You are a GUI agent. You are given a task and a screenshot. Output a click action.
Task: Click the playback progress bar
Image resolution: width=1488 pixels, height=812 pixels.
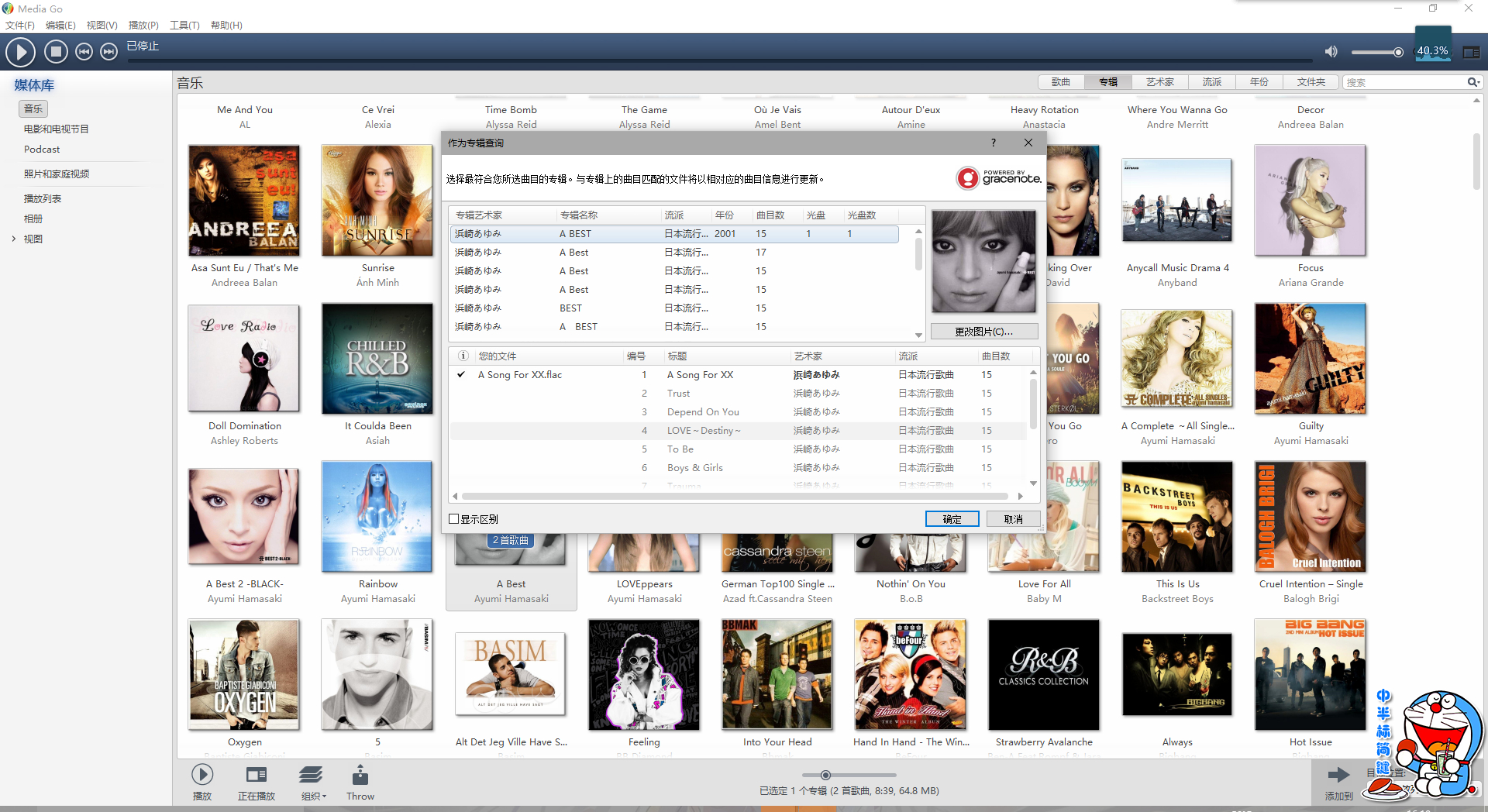tap(721, 60)
